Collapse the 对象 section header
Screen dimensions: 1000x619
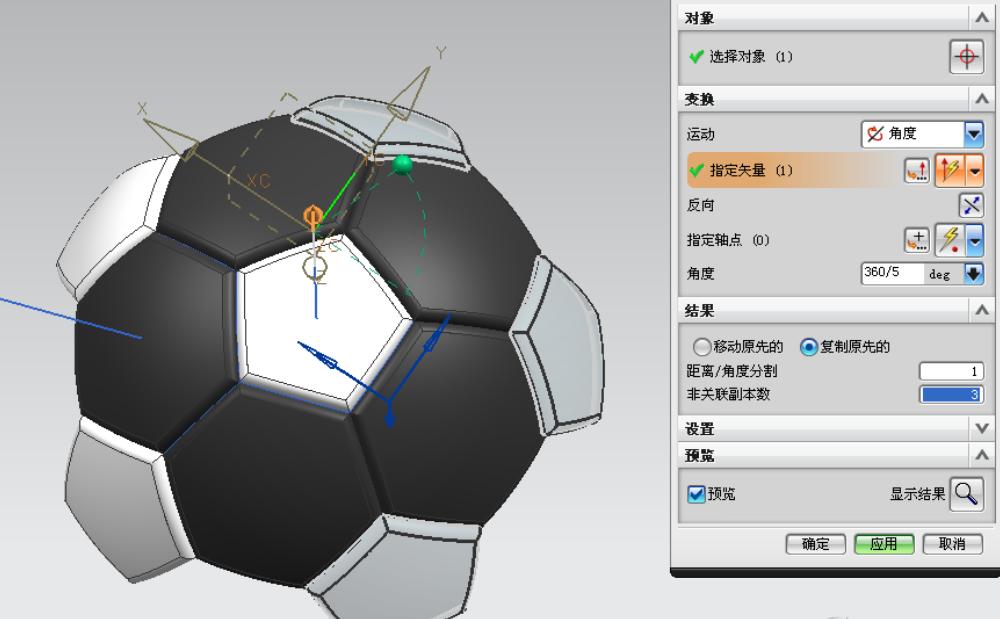pos(984,17)
